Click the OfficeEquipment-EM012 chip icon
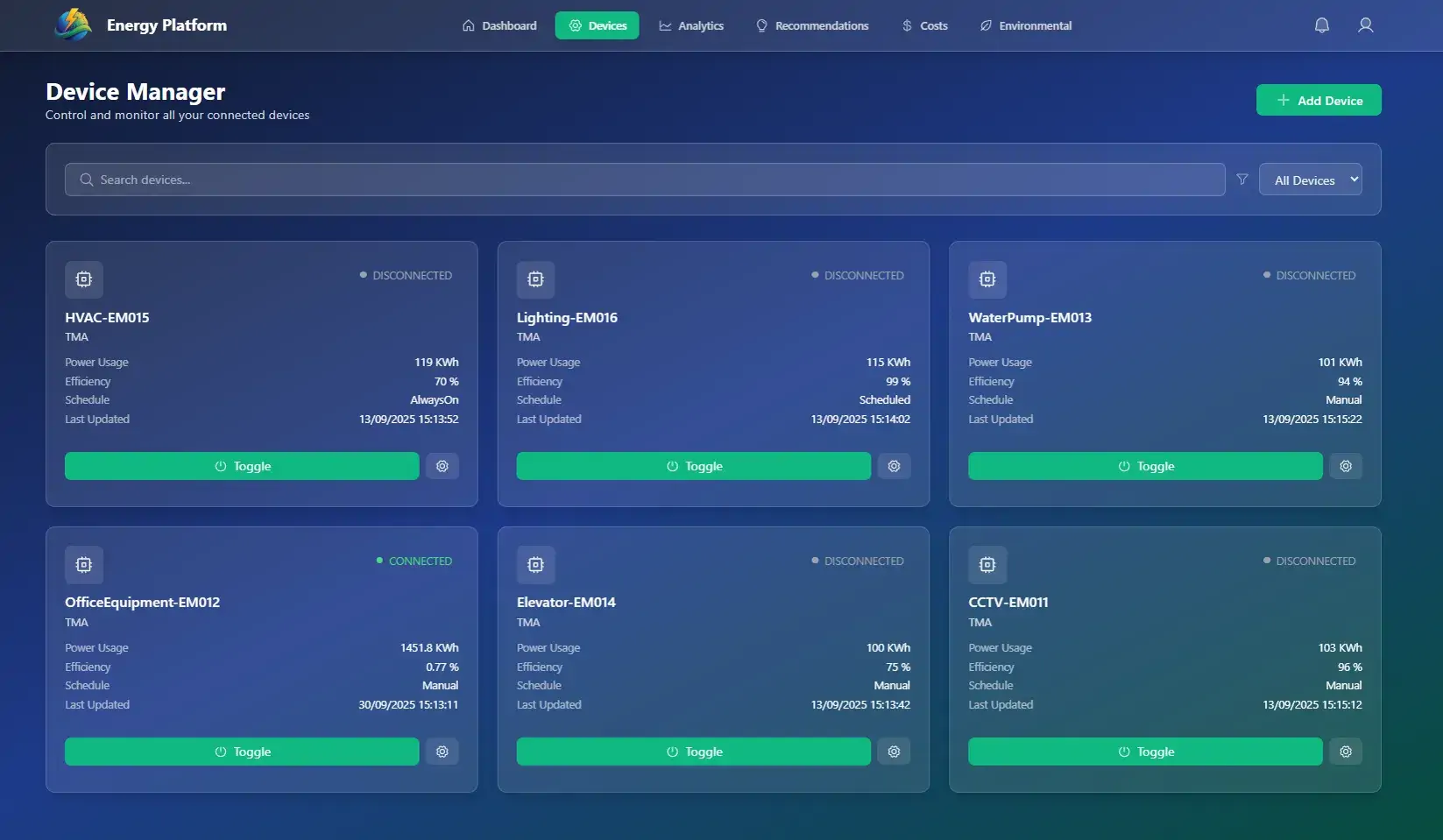The width and height of the screenshot is (1443, 840). coord(84,565)
